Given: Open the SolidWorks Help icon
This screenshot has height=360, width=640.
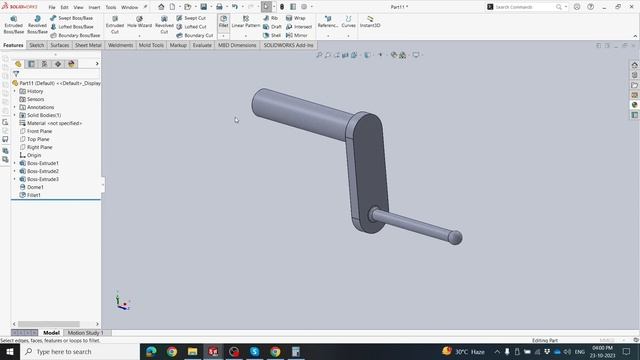Looking at the screenshot, I should (x=590, y=7).
